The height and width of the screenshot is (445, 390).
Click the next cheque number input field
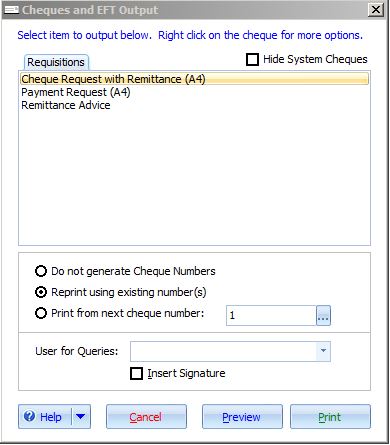pos(271,315)
